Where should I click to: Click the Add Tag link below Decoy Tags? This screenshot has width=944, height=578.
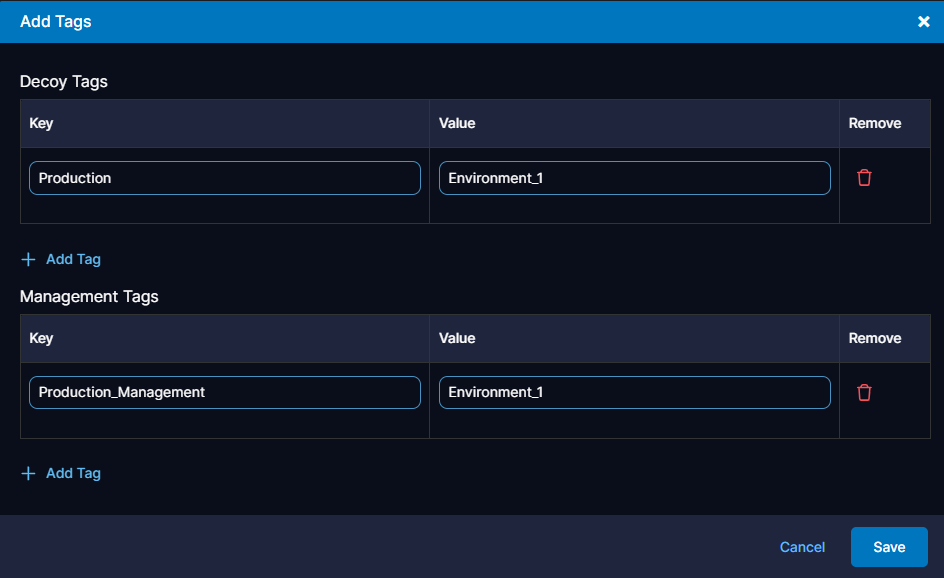click(x=73, y=259)
